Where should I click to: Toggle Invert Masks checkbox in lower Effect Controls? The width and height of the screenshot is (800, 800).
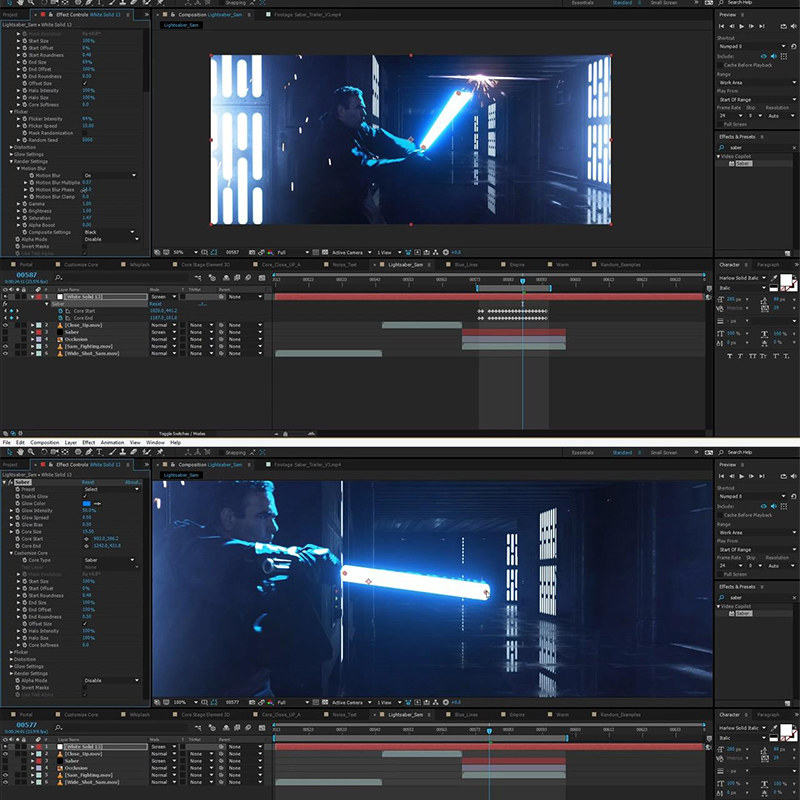click(x=85, y=688)
